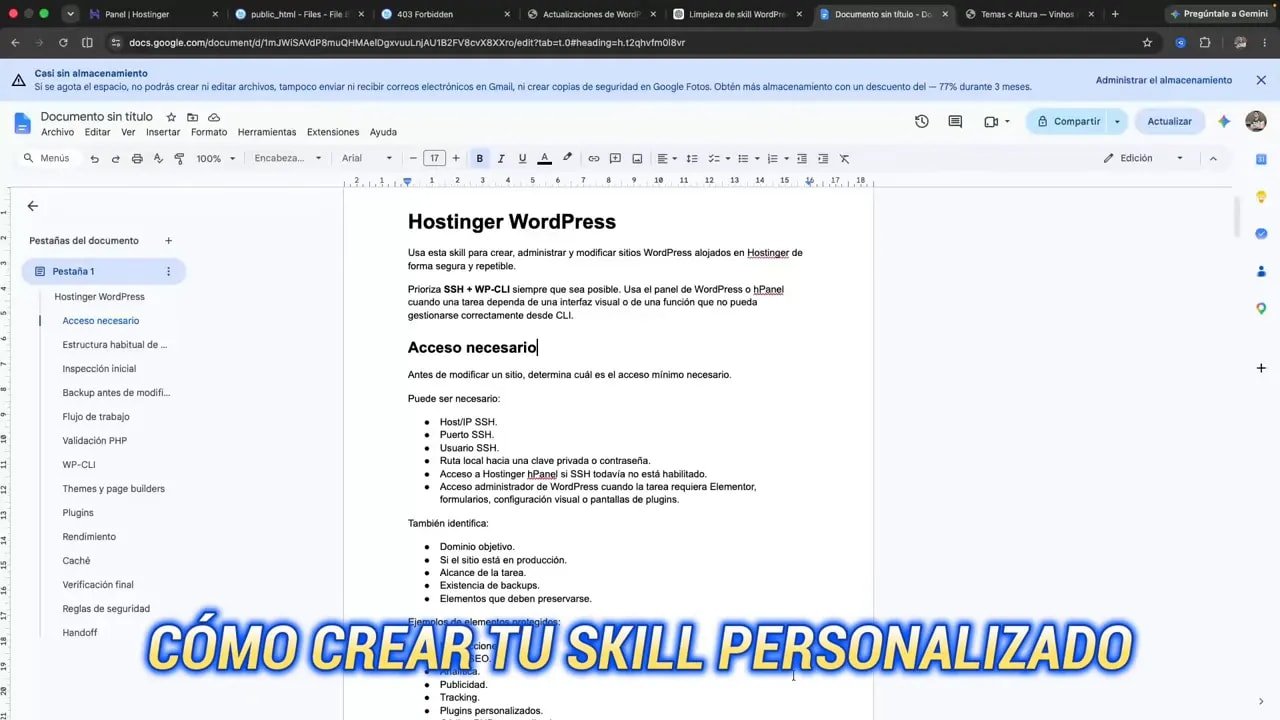The width and height of the screenshot is (1280, 720).
Task: Click the Undo arrow in toolbar
Action: 95,158
